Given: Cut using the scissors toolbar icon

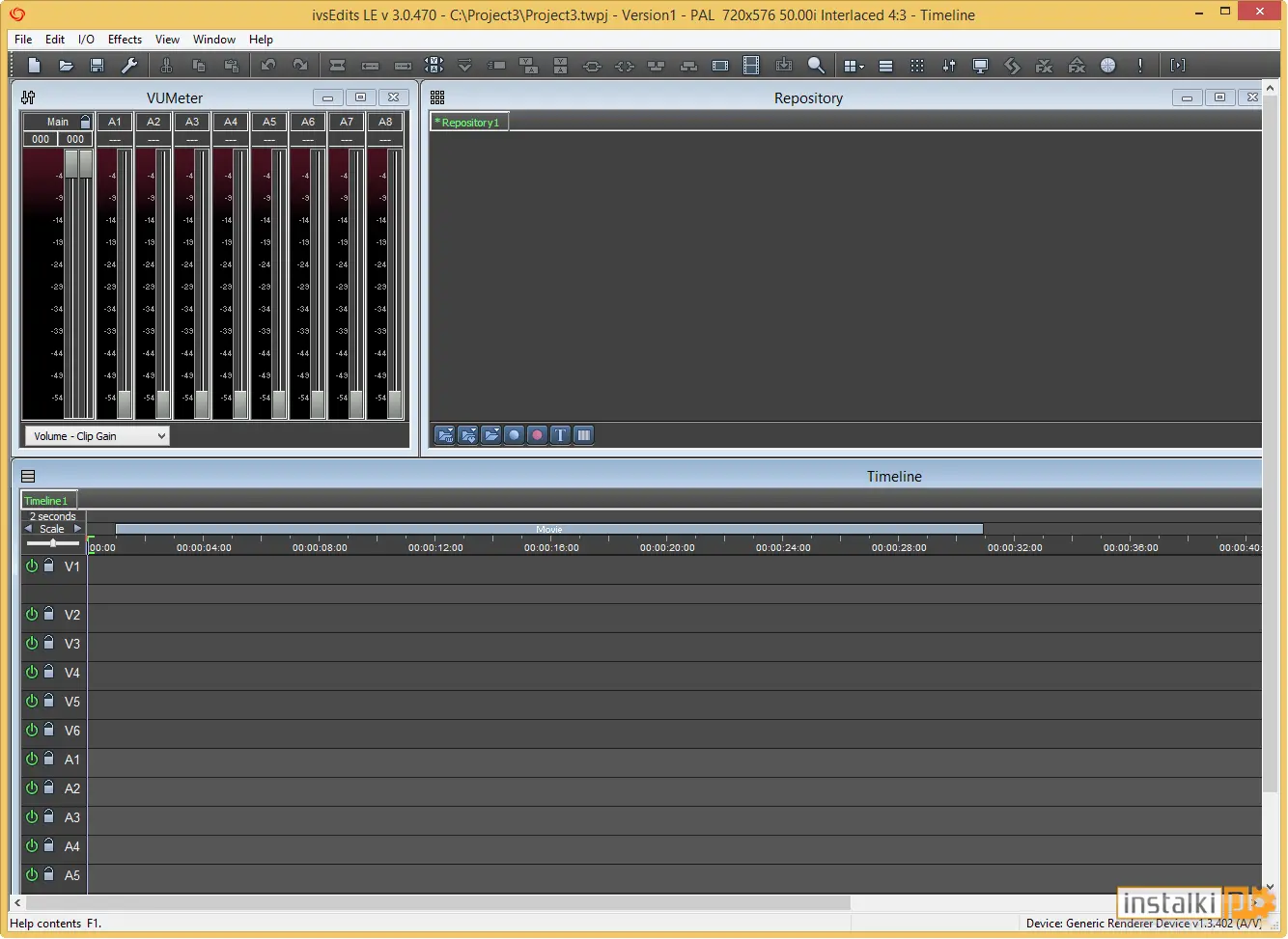Looking at the screenshot, I should pyautogui.click(x=166, y=66).
